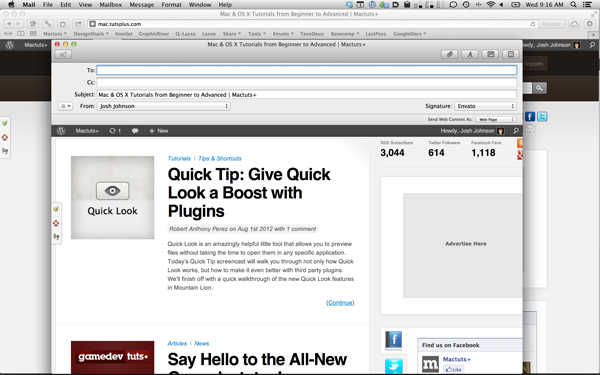Open the Window menu
The width and height of the screenshot is (600, 375).
pyautogui.click(x=200, y=5)
